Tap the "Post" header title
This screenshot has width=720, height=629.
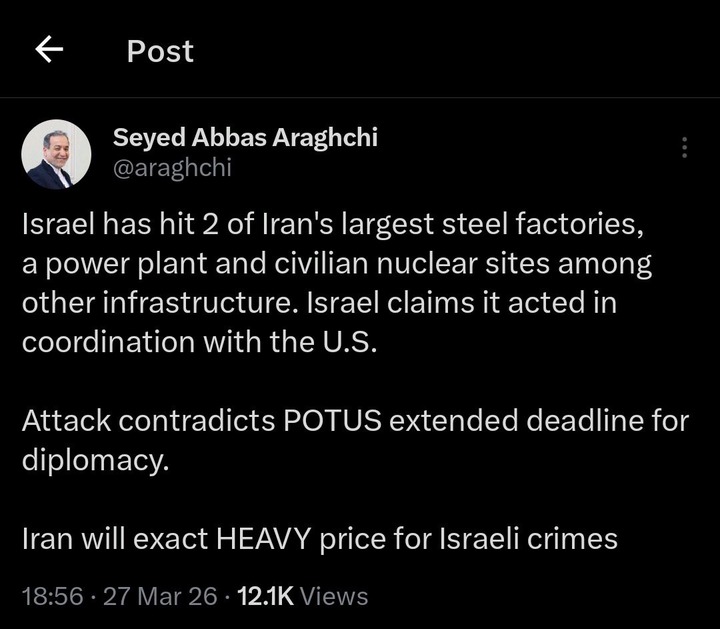point(160,51)
